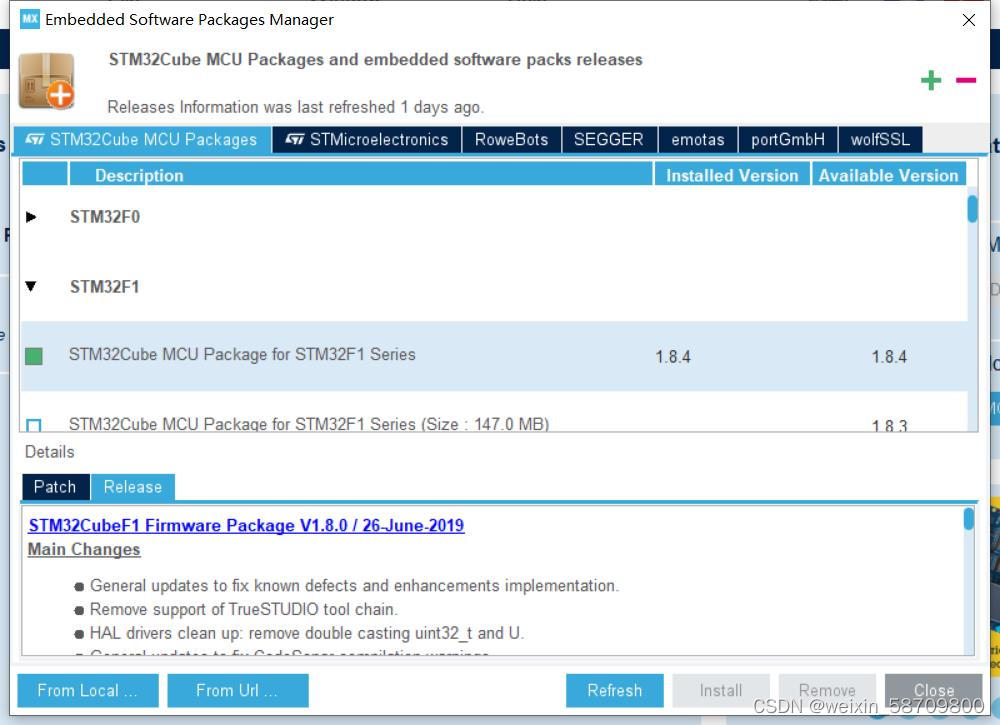
Task: Click the MX logo icon in title bar
Action: tap(29, 18)
